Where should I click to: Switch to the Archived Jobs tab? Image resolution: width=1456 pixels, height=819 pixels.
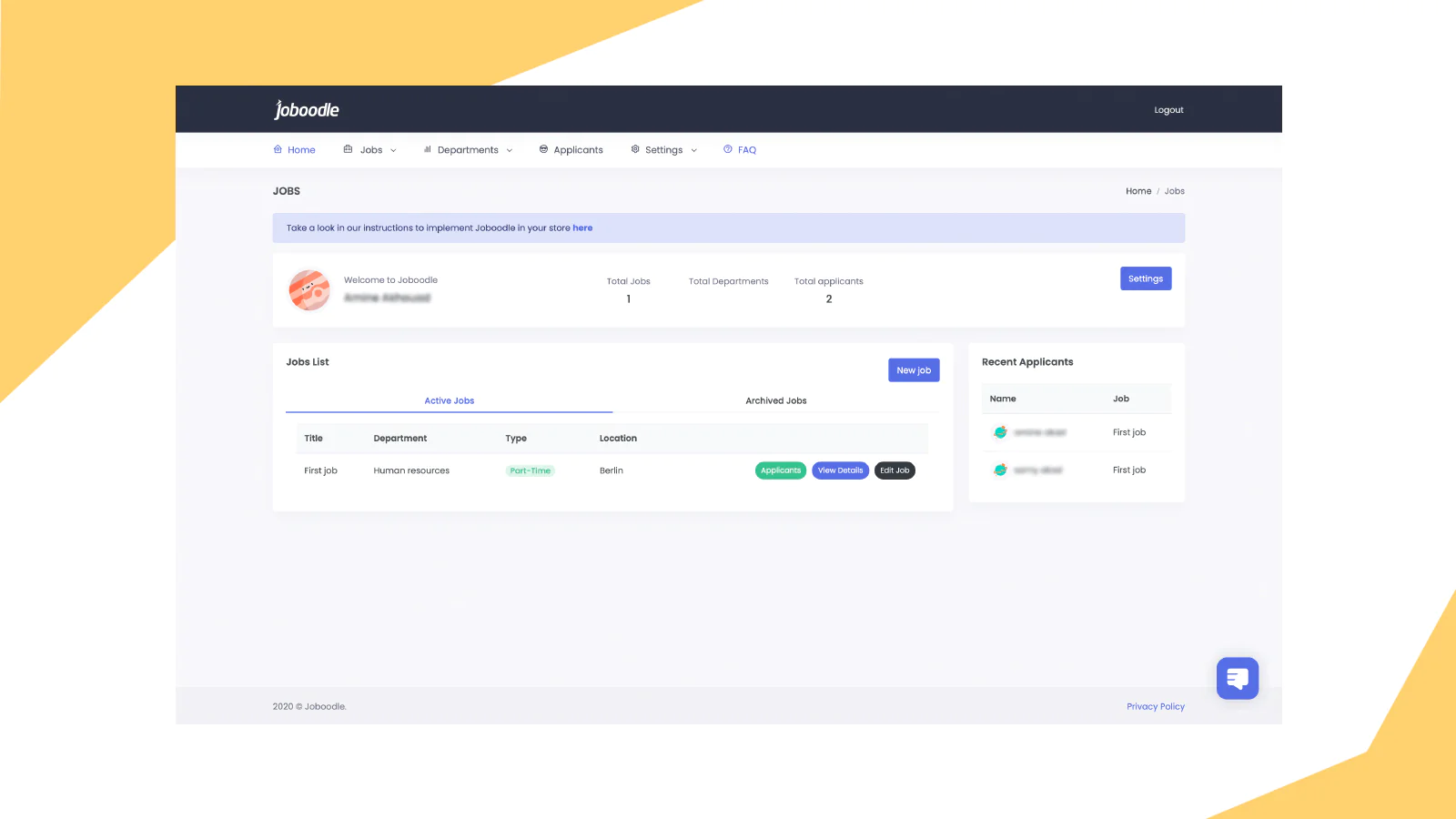[775, 400]
